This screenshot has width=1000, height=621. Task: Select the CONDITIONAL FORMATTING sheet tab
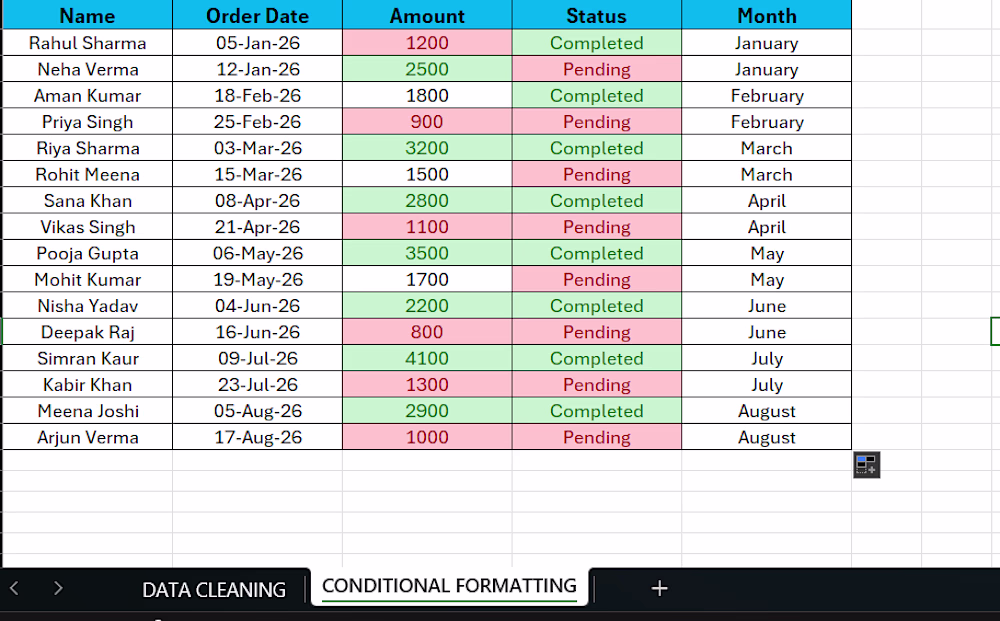coord(450,586)
